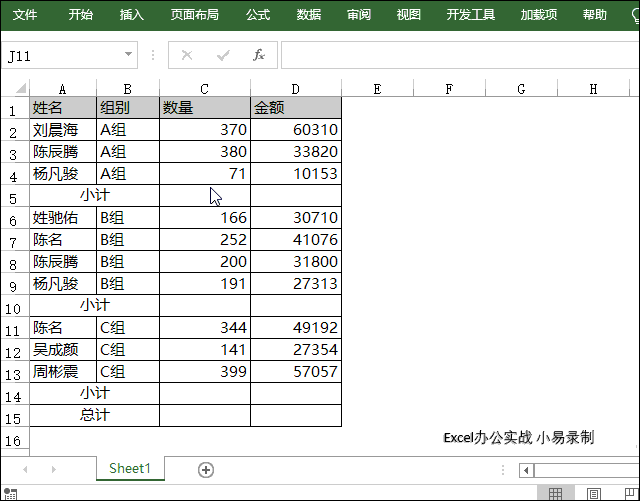Select the cell with 刘晨海
Screen dimensions: 640x501
63,130
